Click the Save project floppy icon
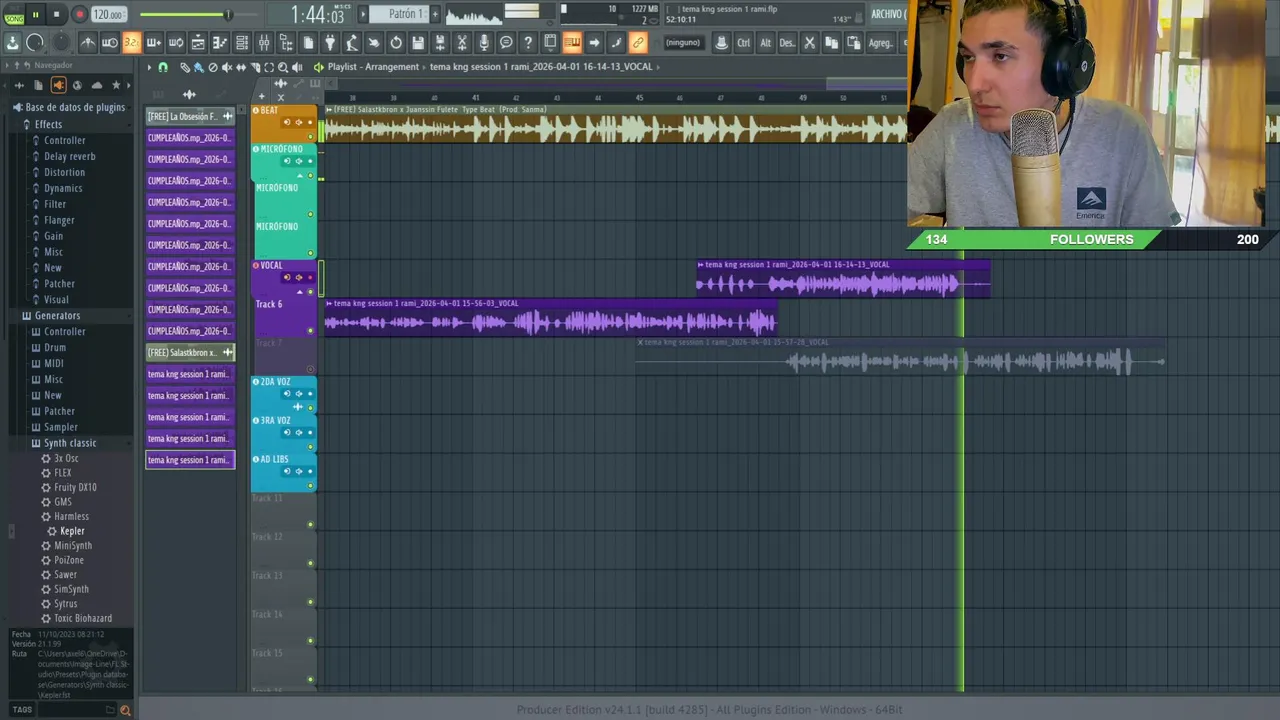Image resolution: width=1280 pixels, height=720 pixels. point(418,43)
